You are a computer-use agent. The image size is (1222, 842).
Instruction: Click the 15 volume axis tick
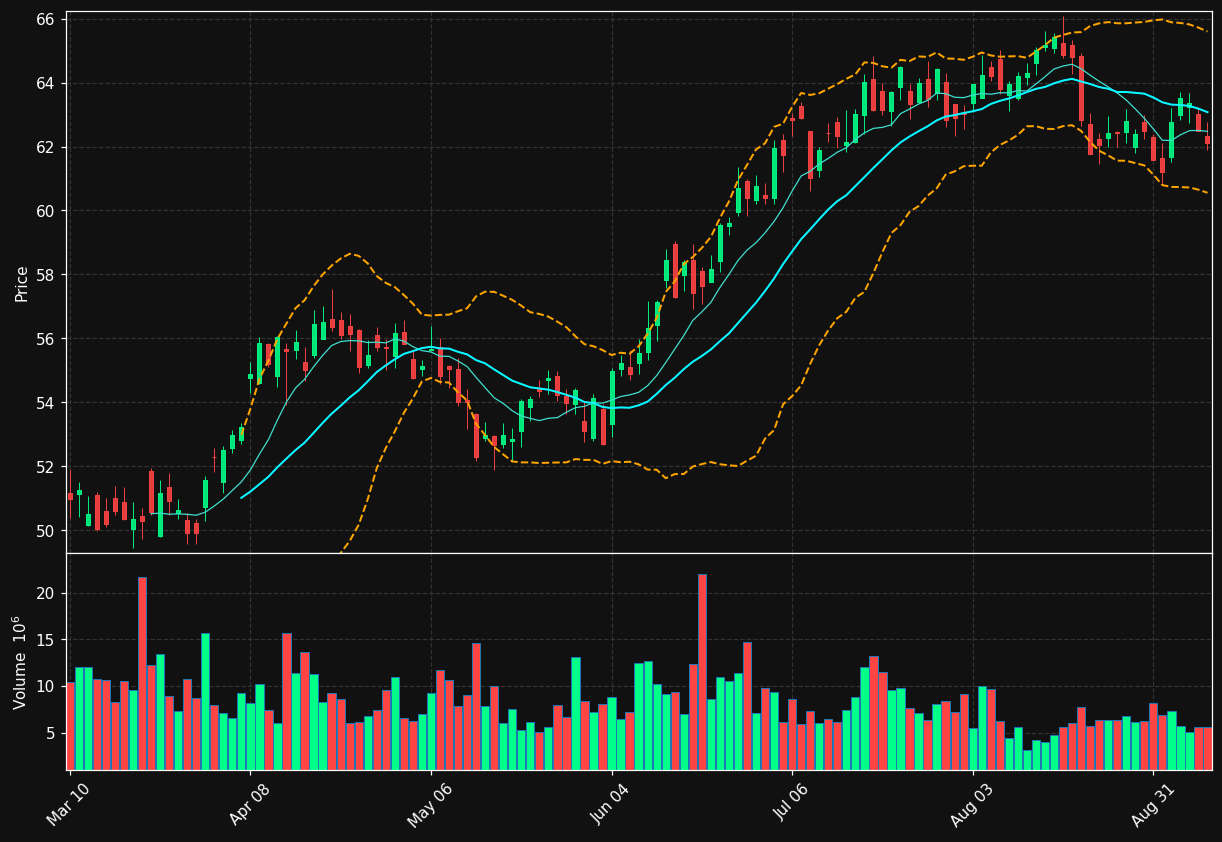click(47, 640)
